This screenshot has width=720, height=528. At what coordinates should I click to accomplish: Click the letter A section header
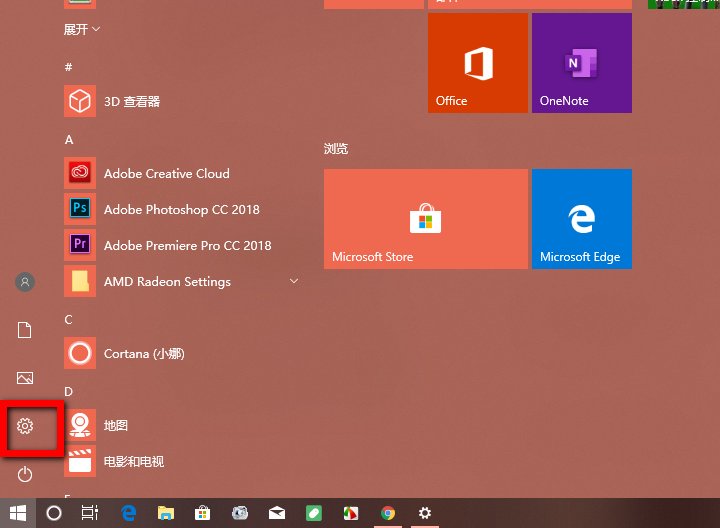click(69, 140)
